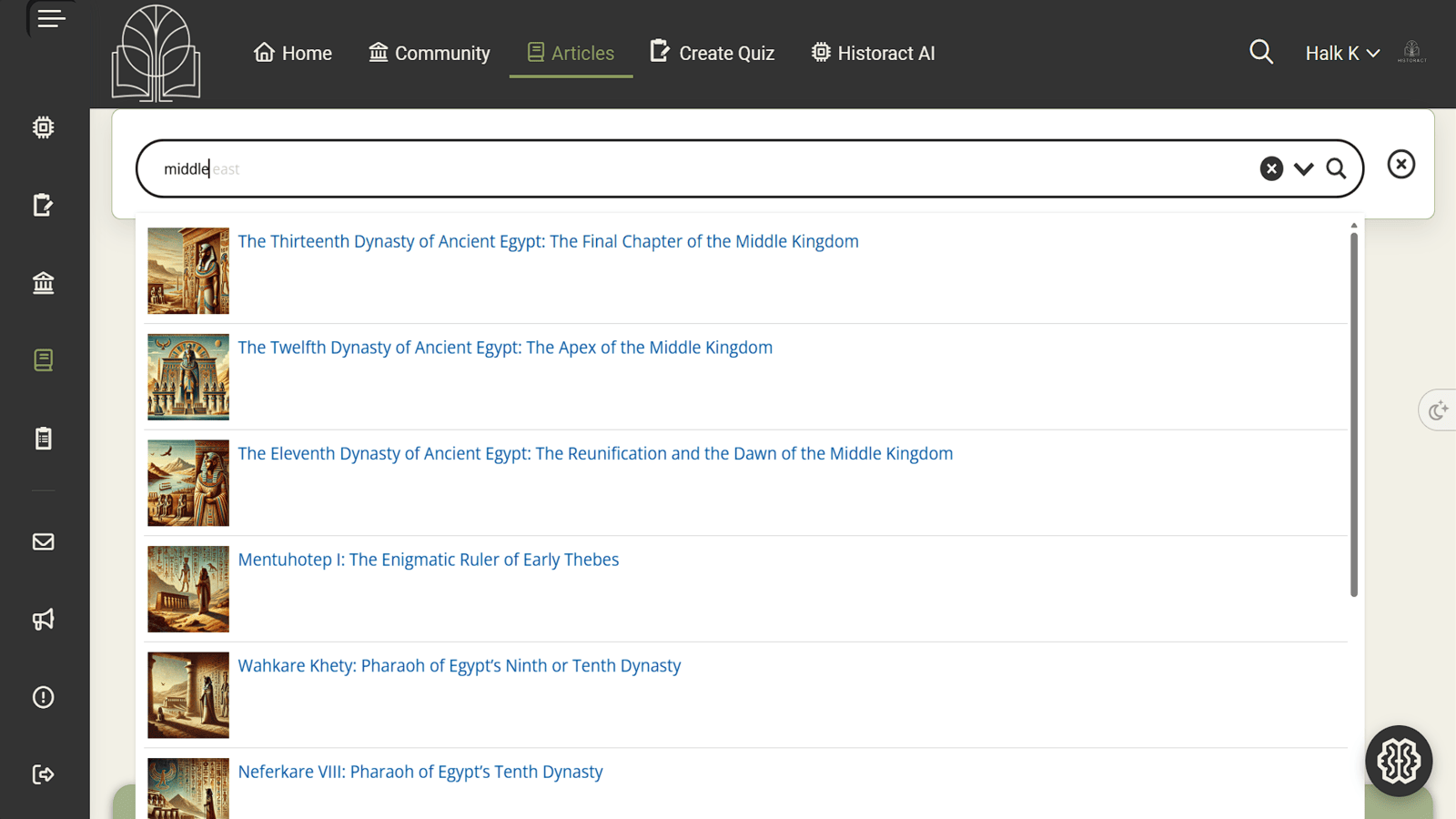
Task: Open the Mentuhotep I article link
Action: pyautogui.click(x=428, y=559)
